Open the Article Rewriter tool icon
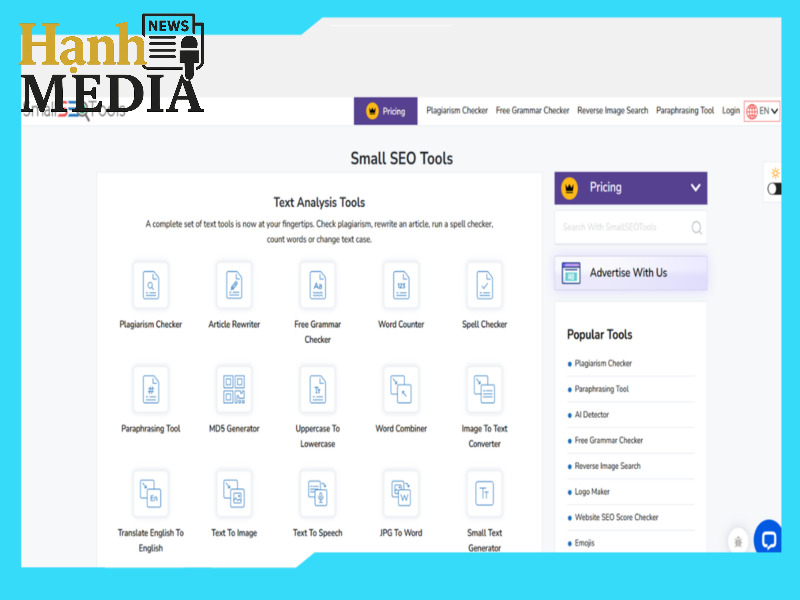The width and height of the screenshot is (800, 600). pyautogui.click(x=234, y=285)
